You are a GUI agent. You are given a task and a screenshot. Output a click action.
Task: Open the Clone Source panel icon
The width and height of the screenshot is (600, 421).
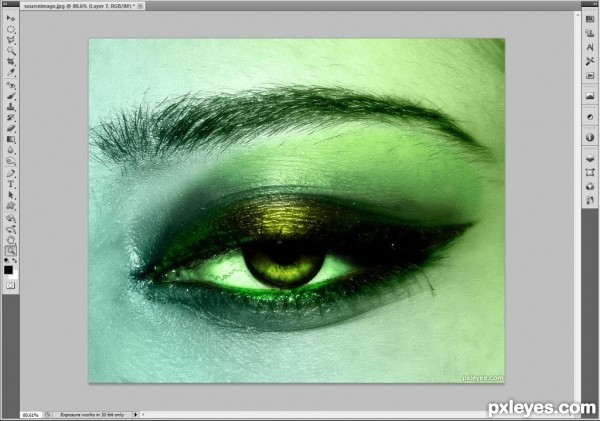pos(590,33)
